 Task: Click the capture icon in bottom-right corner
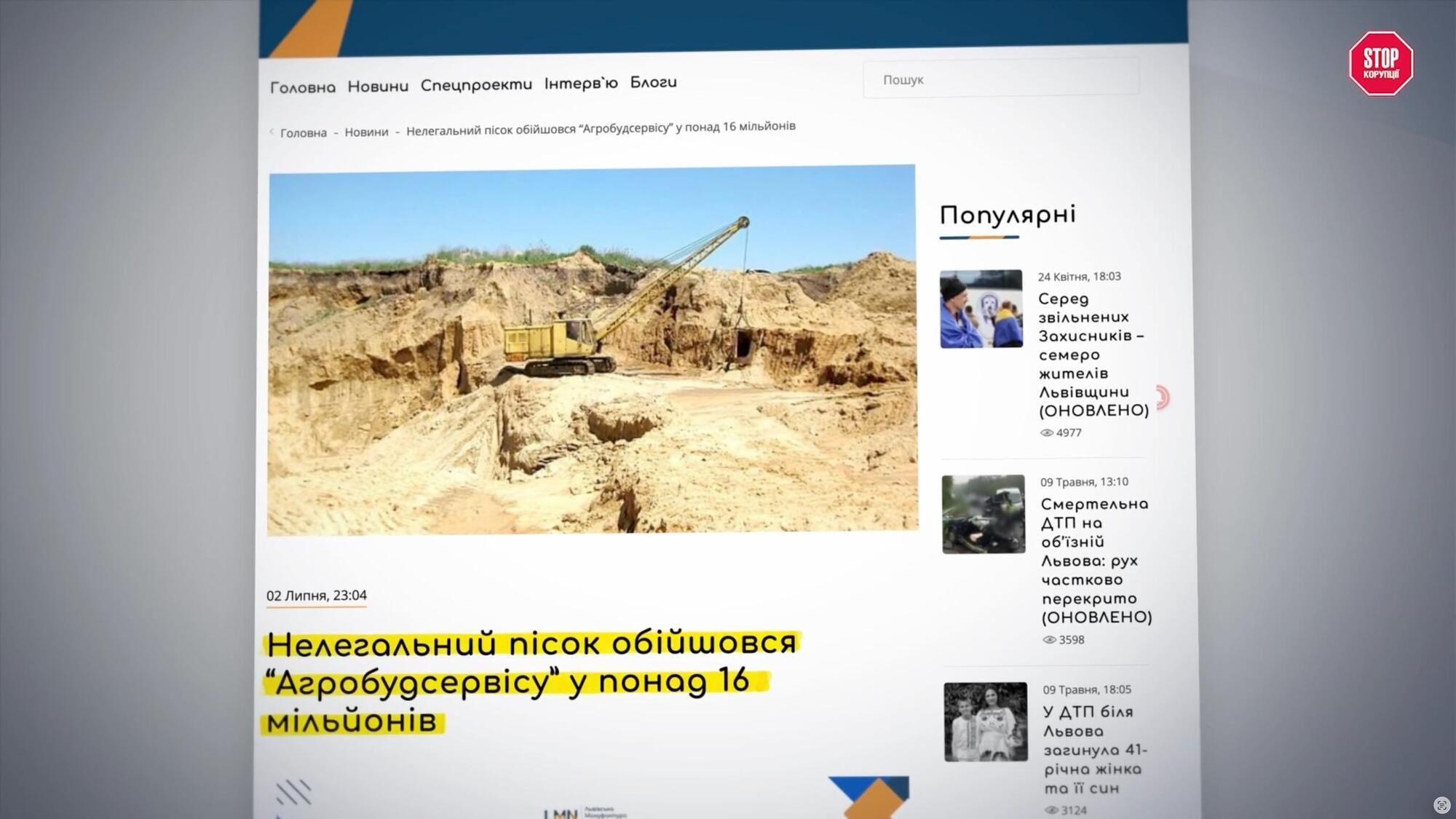tap(1441, 804)
